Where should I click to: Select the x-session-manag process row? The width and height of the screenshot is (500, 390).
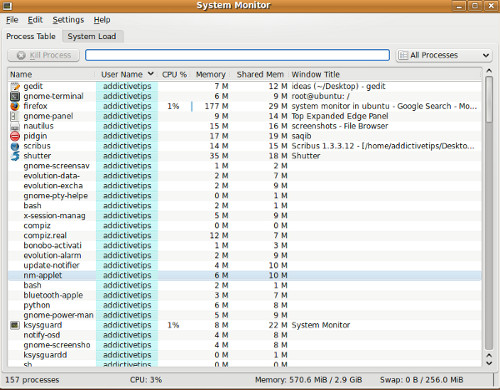point(245,216)
